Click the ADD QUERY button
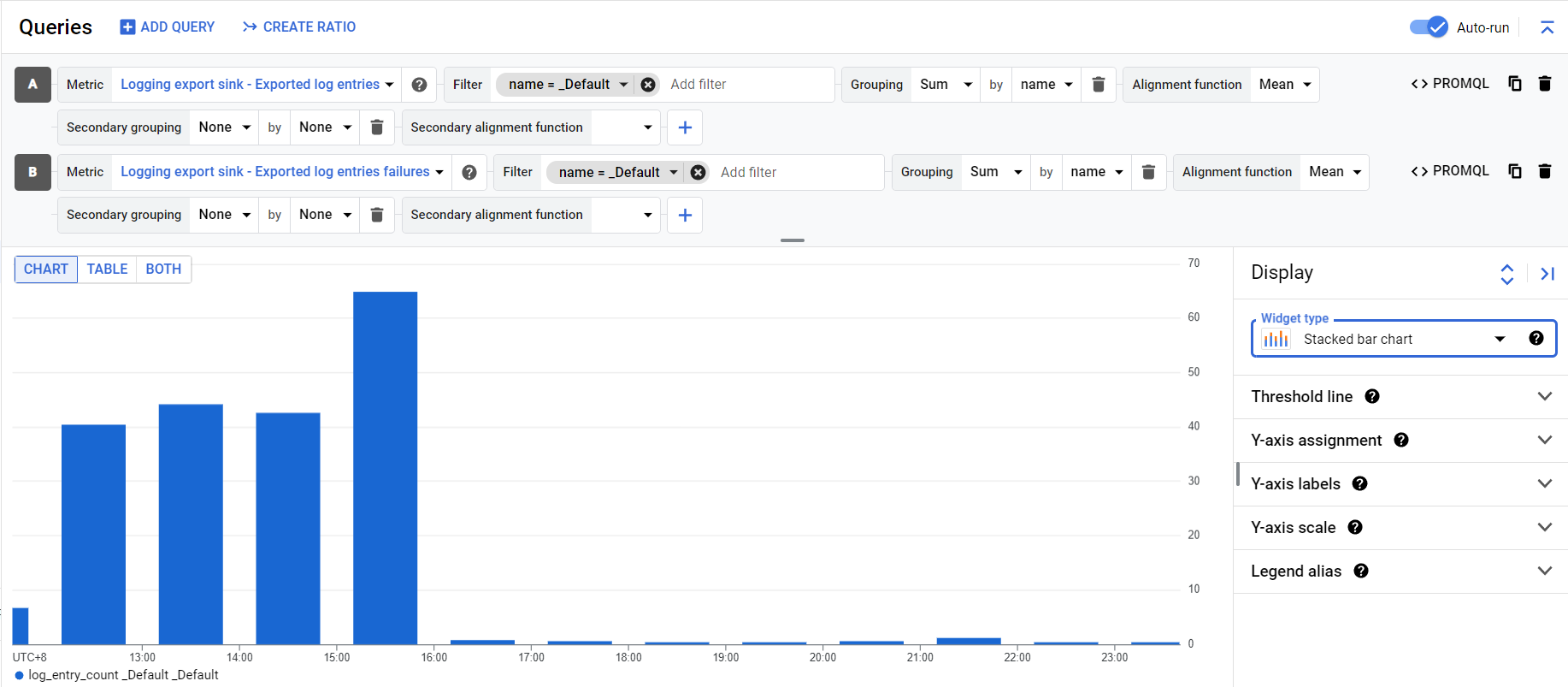Image resolution: width=1568 pixels, height=687 pixels. pos(168,27)
